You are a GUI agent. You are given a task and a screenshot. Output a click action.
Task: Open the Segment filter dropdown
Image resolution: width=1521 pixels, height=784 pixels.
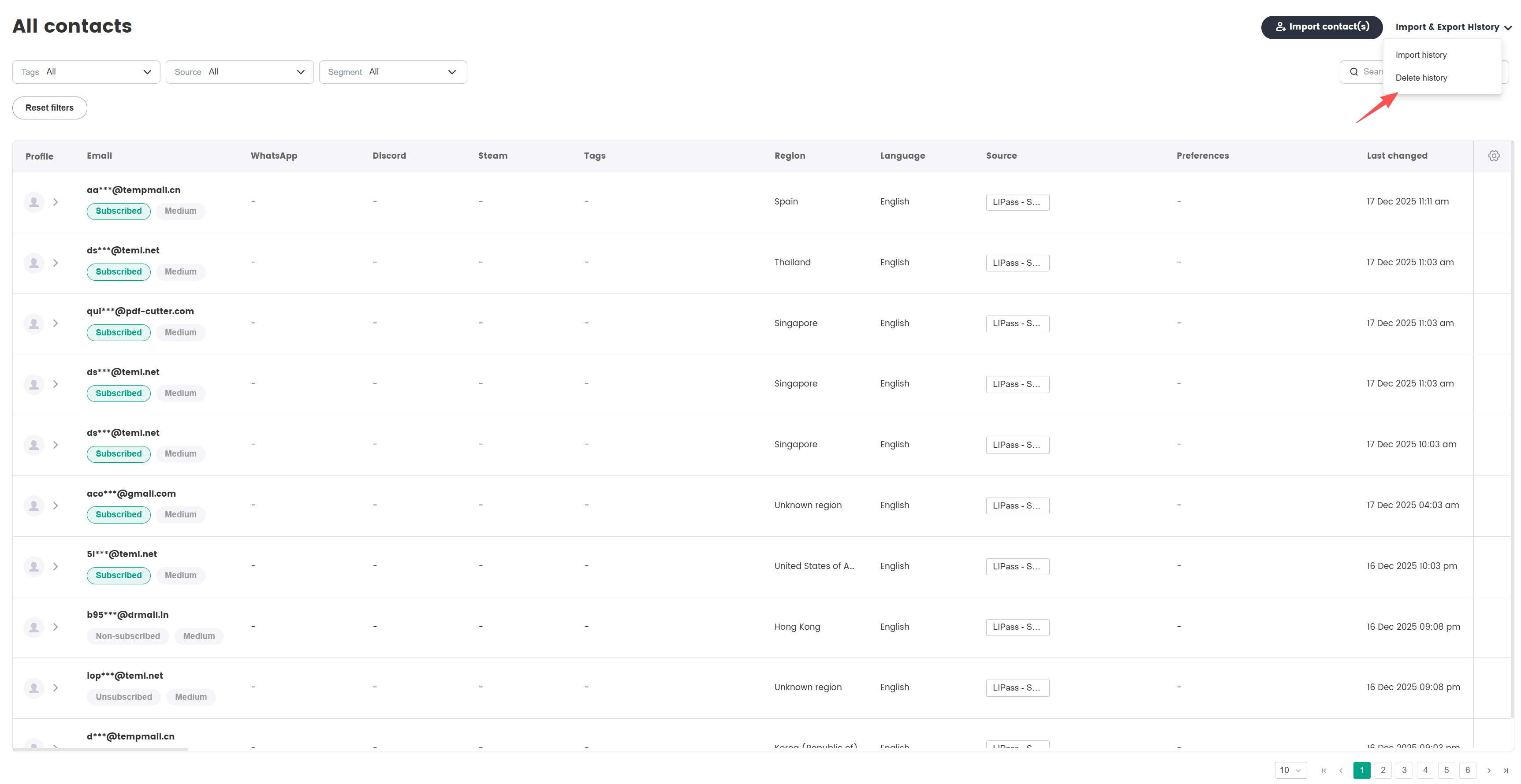393,72
